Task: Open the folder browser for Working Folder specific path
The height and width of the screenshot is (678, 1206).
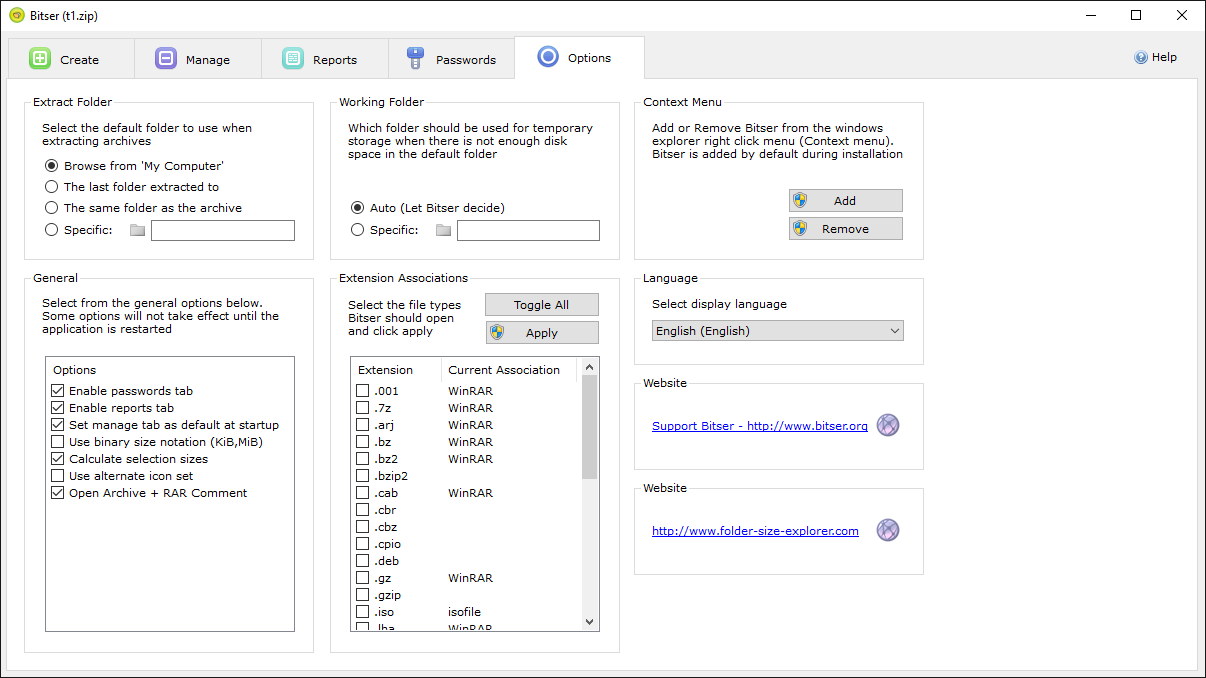Action: pyautogui.click(x=442, y=230)
